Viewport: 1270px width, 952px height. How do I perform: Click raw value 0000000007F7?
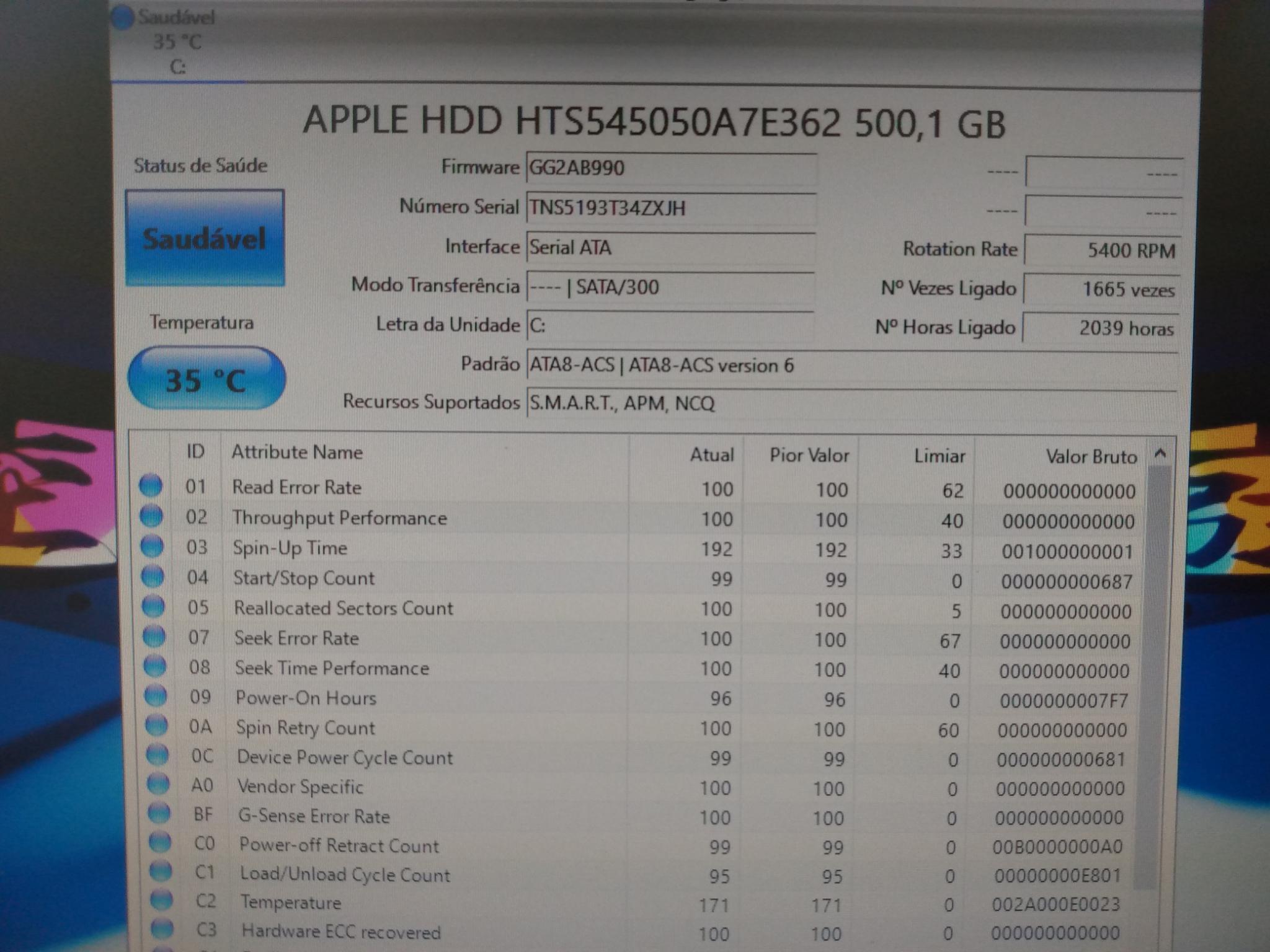[1064, 701]
